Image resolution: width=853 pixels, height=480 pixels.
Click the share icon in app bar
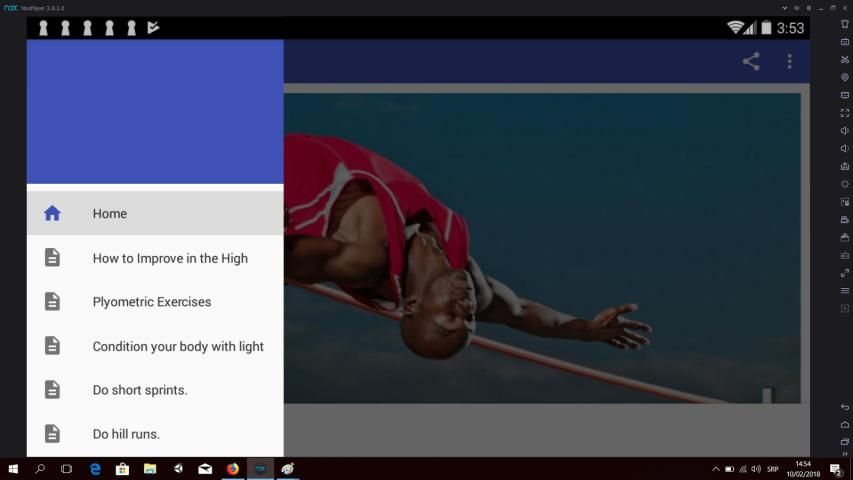point(750,62)
